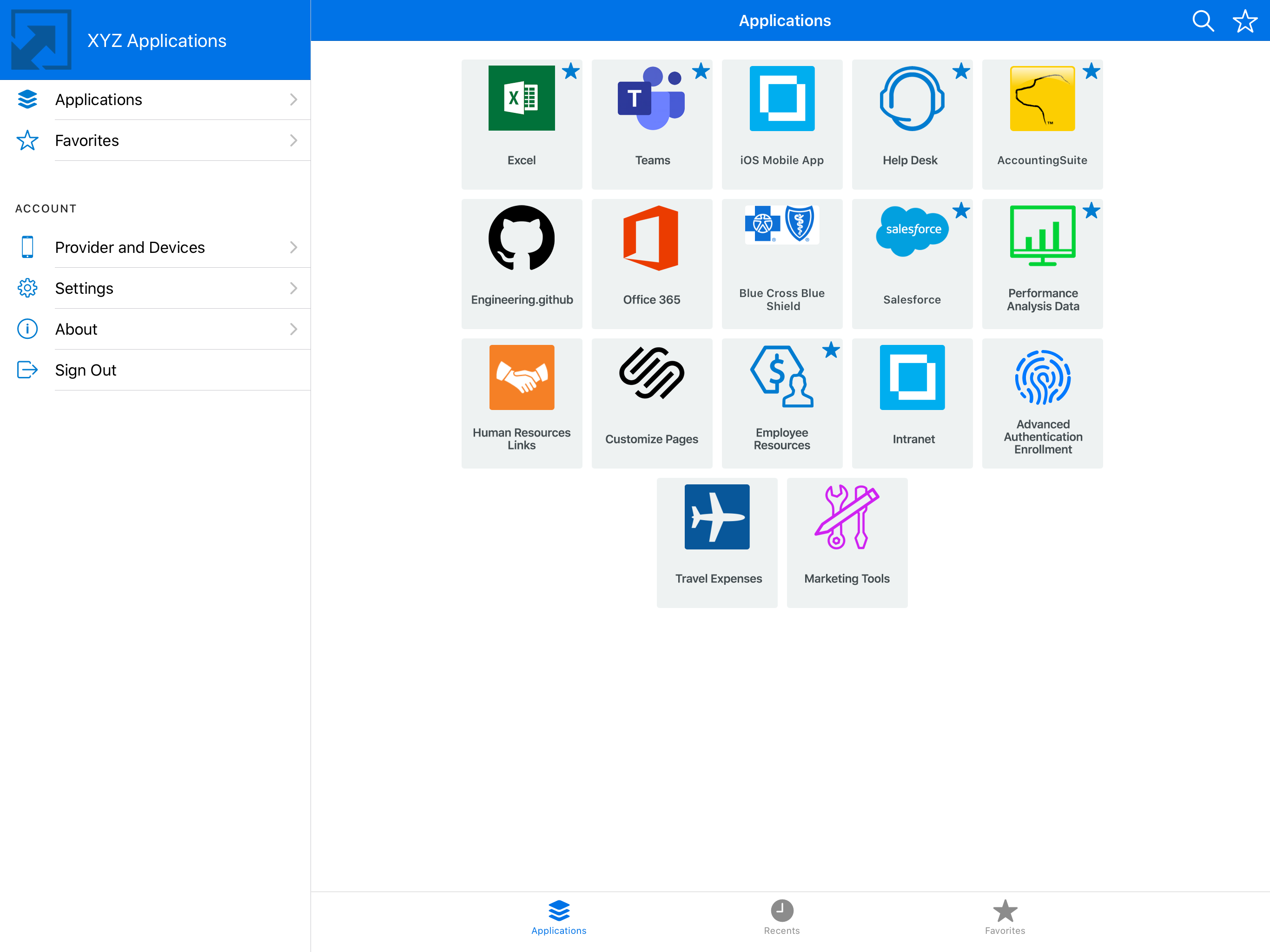Click the ACCOUNT section header

(x=46, y=208)
